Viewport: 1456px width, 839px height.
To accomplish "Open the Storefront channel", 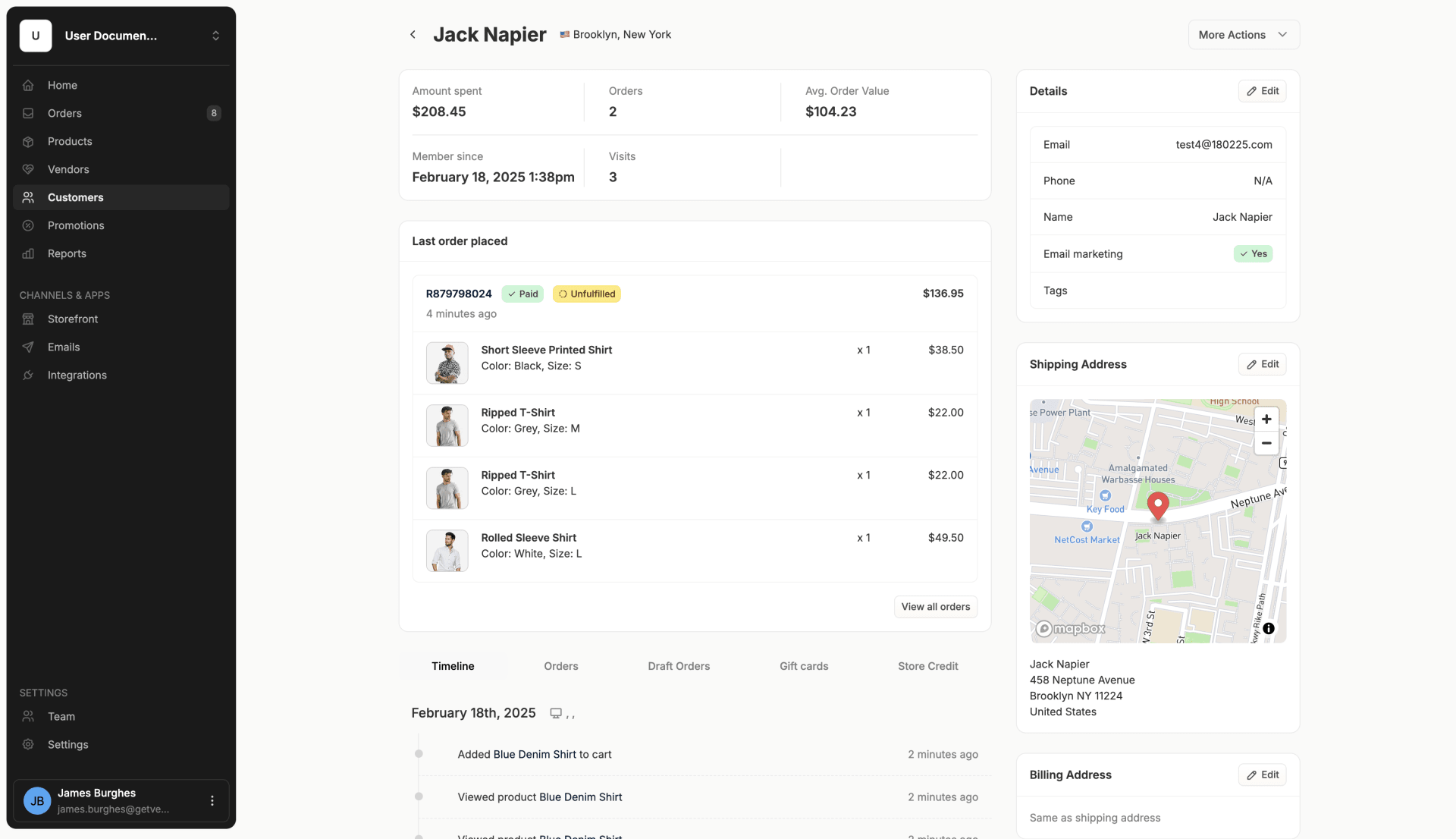I will (71, 319).
